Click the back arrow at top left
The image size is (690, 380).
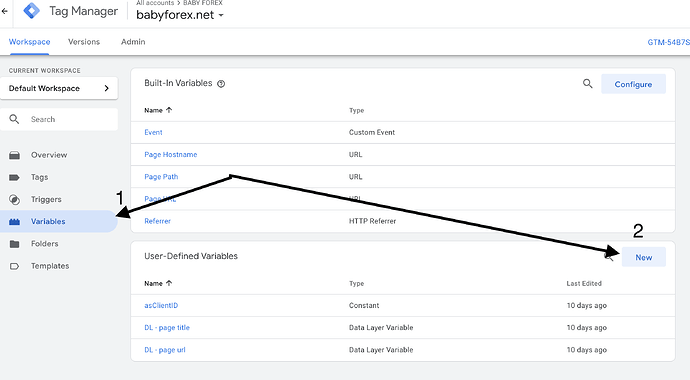pos(5,11)
